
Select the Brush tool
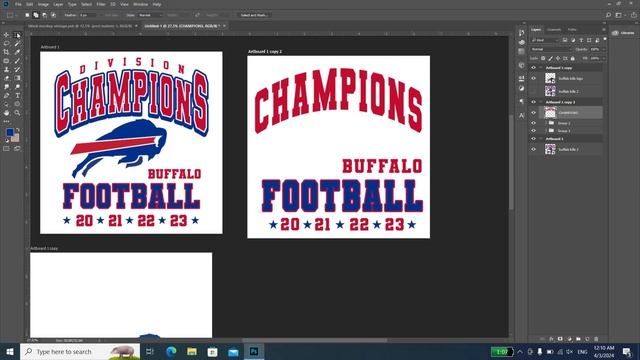(x=17, y=61)
